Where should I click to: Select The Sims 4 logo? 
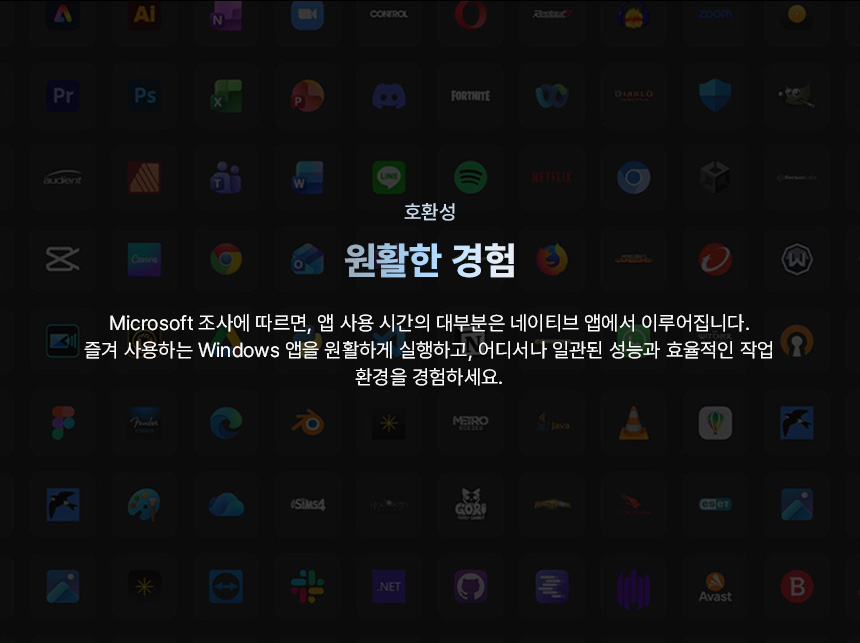pyautogui.click(x=307, y=504)
